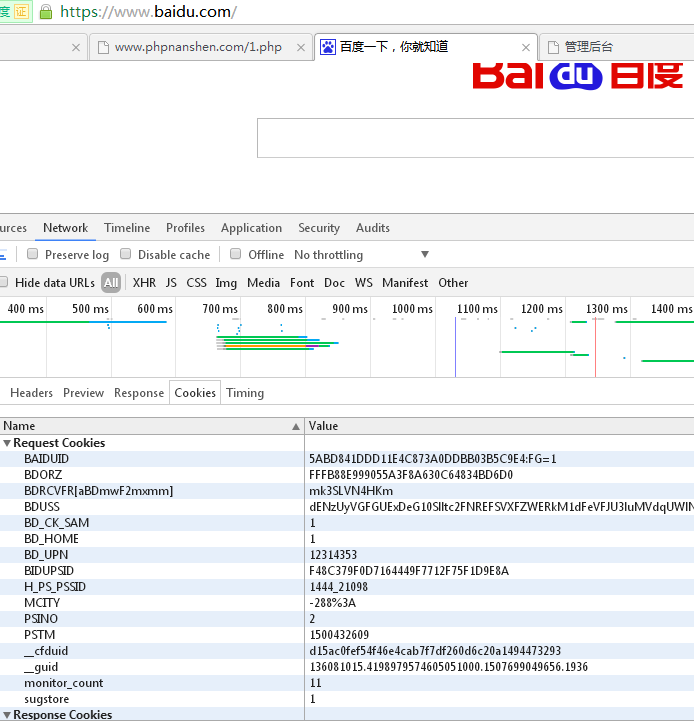This screenshot has width=694, height=721.
Task: Select the monitor_count cookie row
Action: coord(347,683)
